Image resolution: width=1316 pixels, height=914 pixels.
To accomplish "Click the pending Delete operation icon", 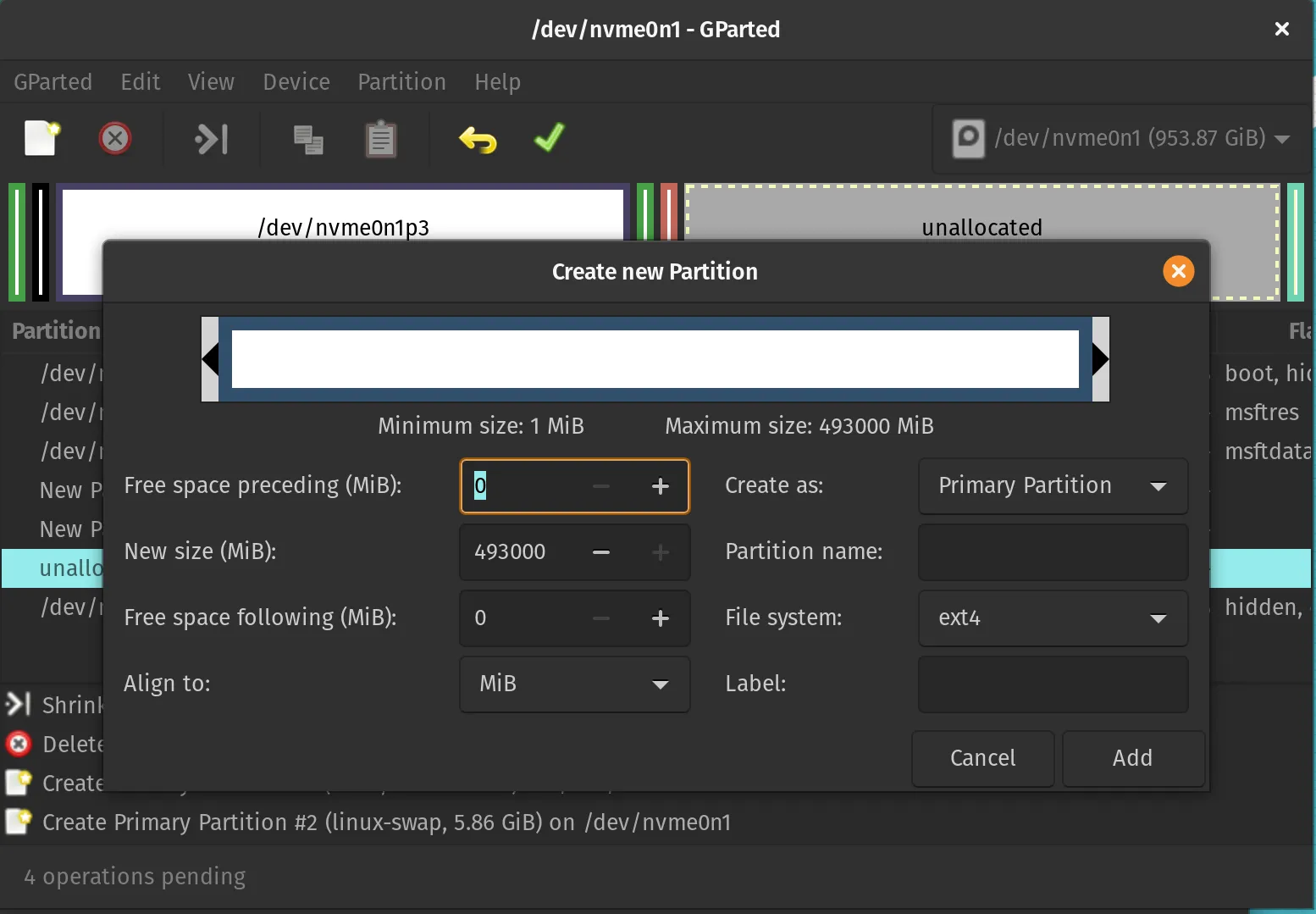I will pyautogui.click(x=18, y=745).
